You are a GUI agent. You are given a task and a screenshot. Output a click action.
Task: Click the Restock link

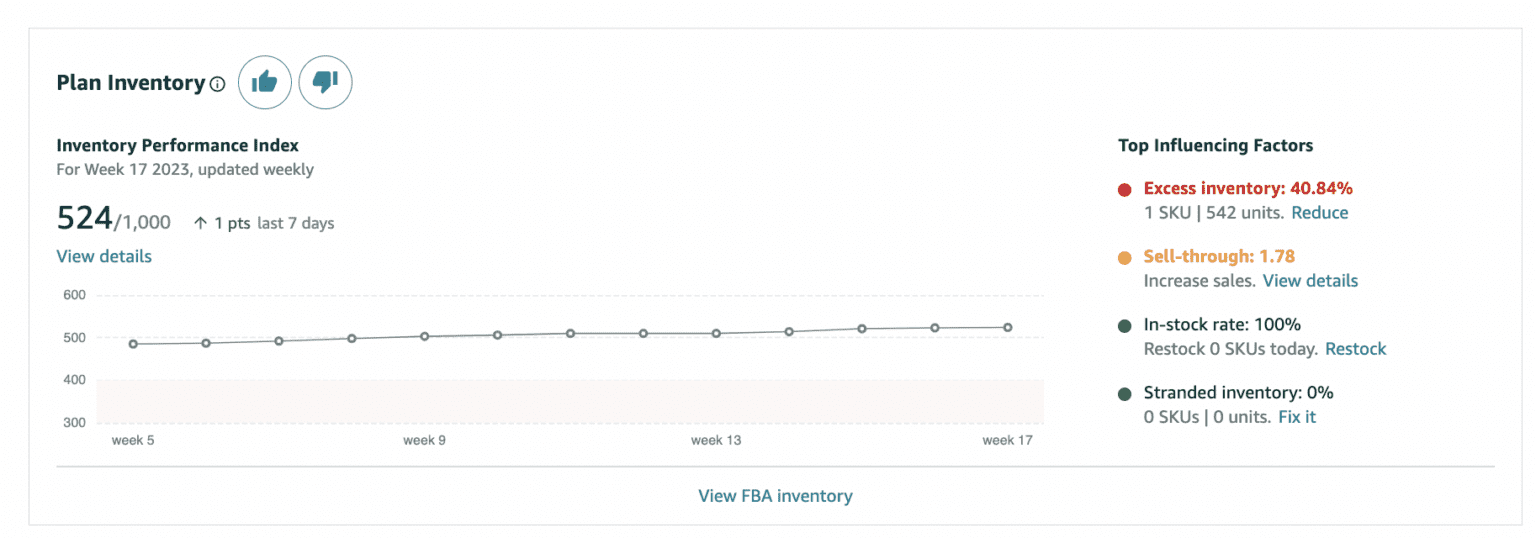[1355, 348]
